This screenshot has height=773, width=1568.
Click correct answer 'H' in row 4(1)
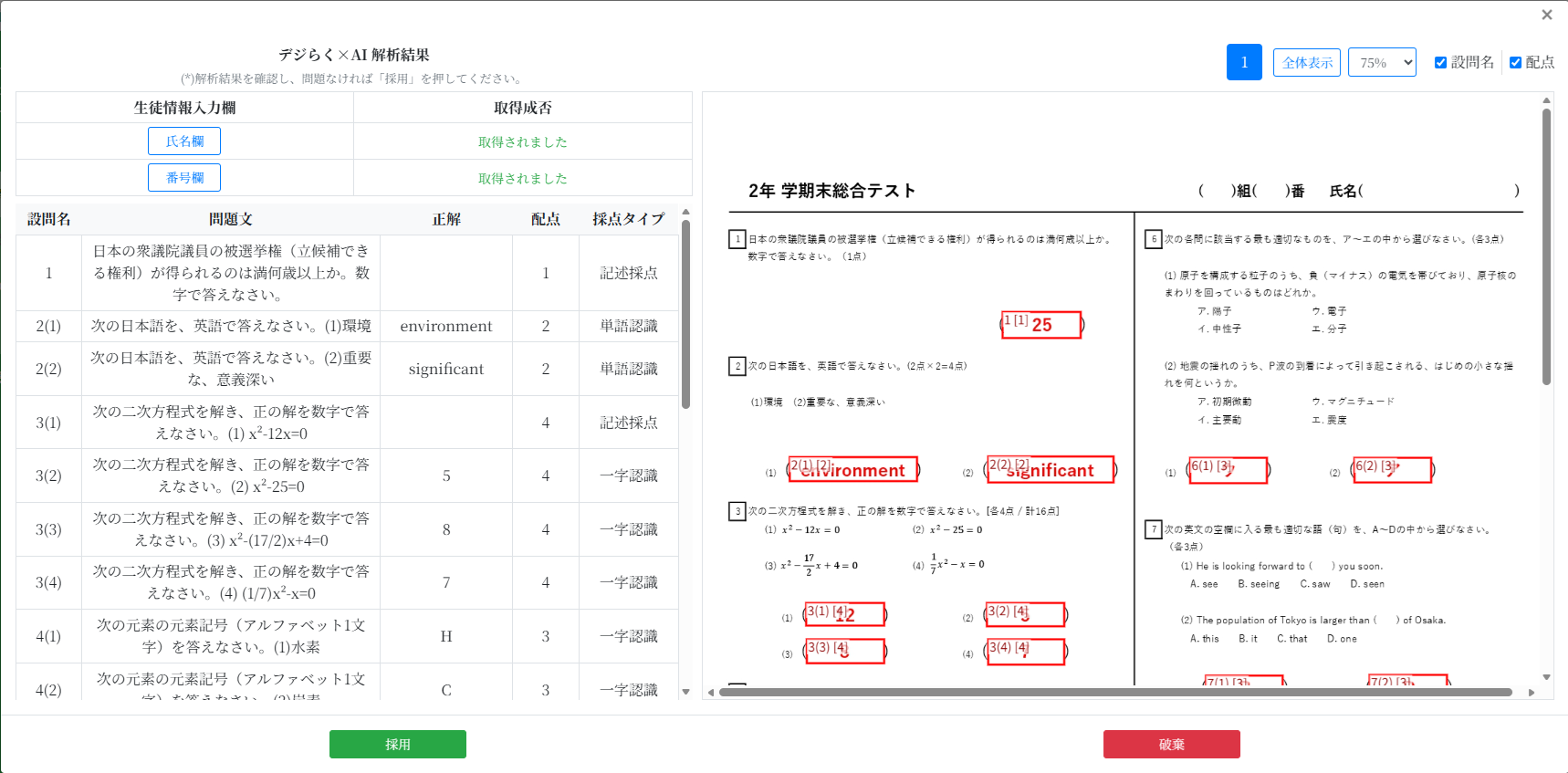[x=446, y=636]
